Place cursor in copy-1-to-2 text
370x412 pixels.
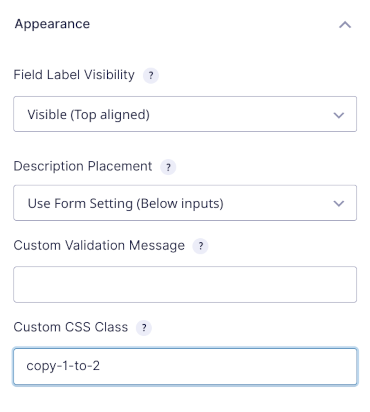[63, 366]
